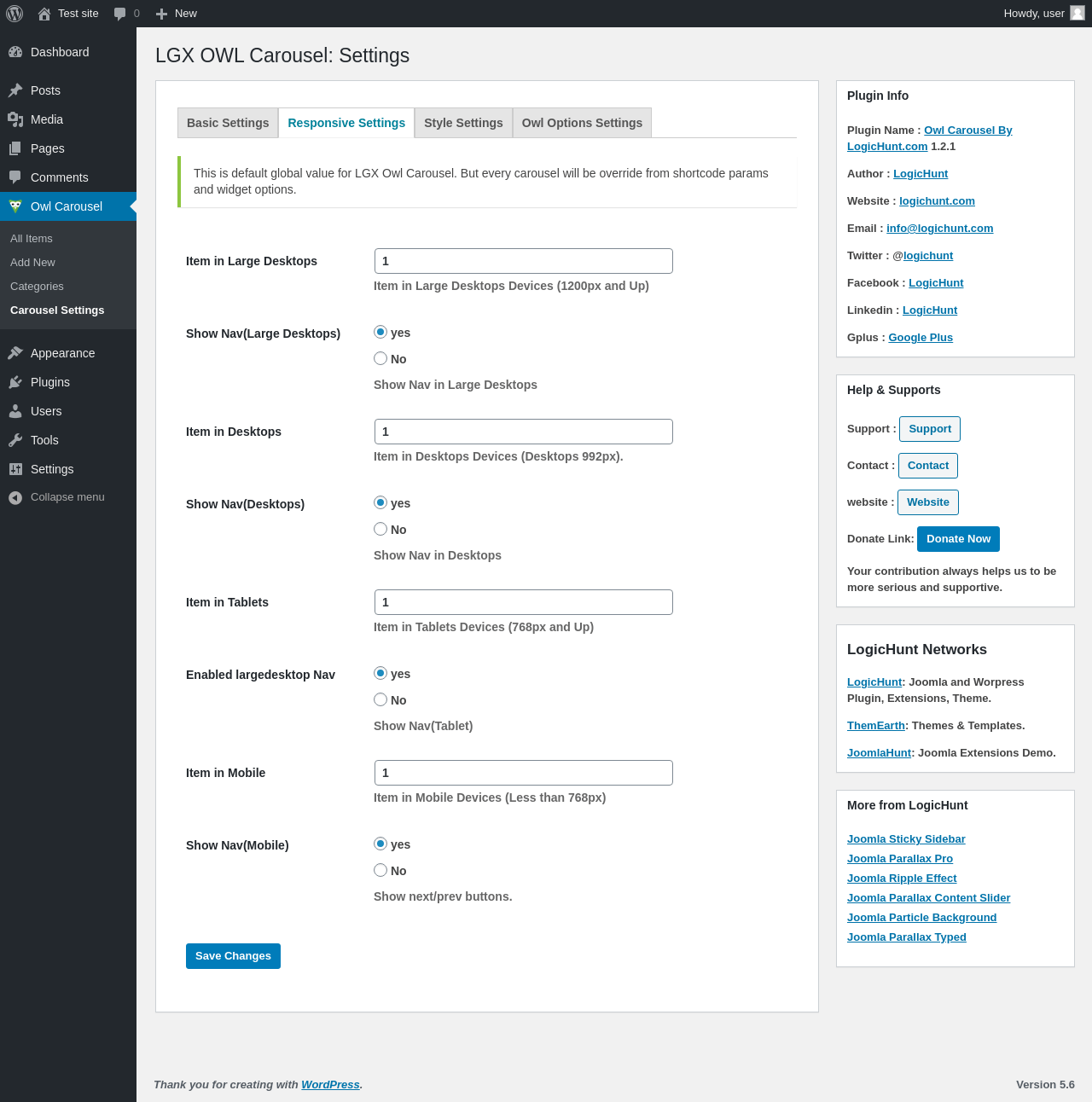The image size is (1092, 1102).
Task: Open the Facebook LogicHunt link
Action: point(936,283)
